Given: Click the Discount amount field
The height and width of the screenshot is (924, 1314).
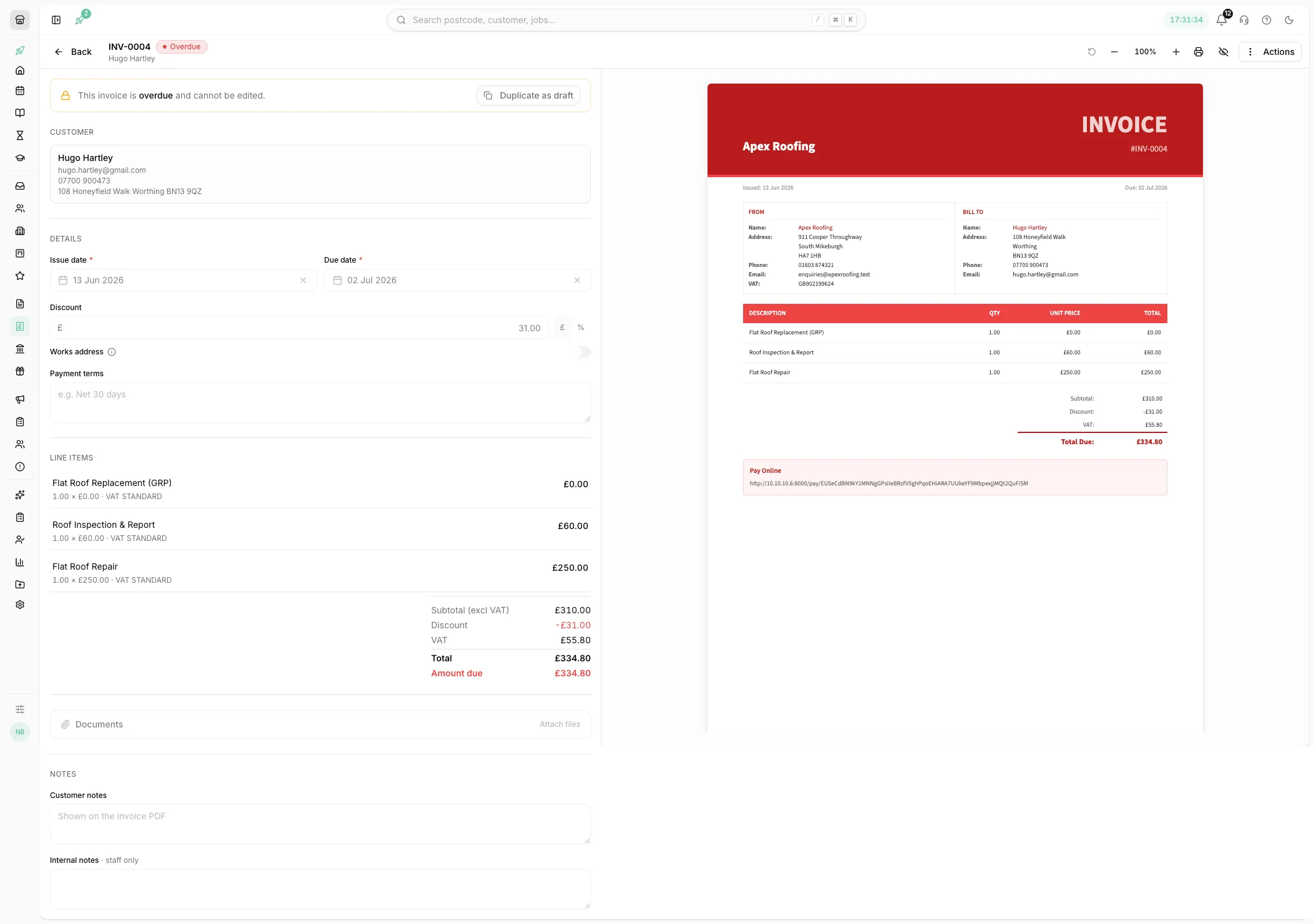Looking at the screenshot, I should 299,328.
